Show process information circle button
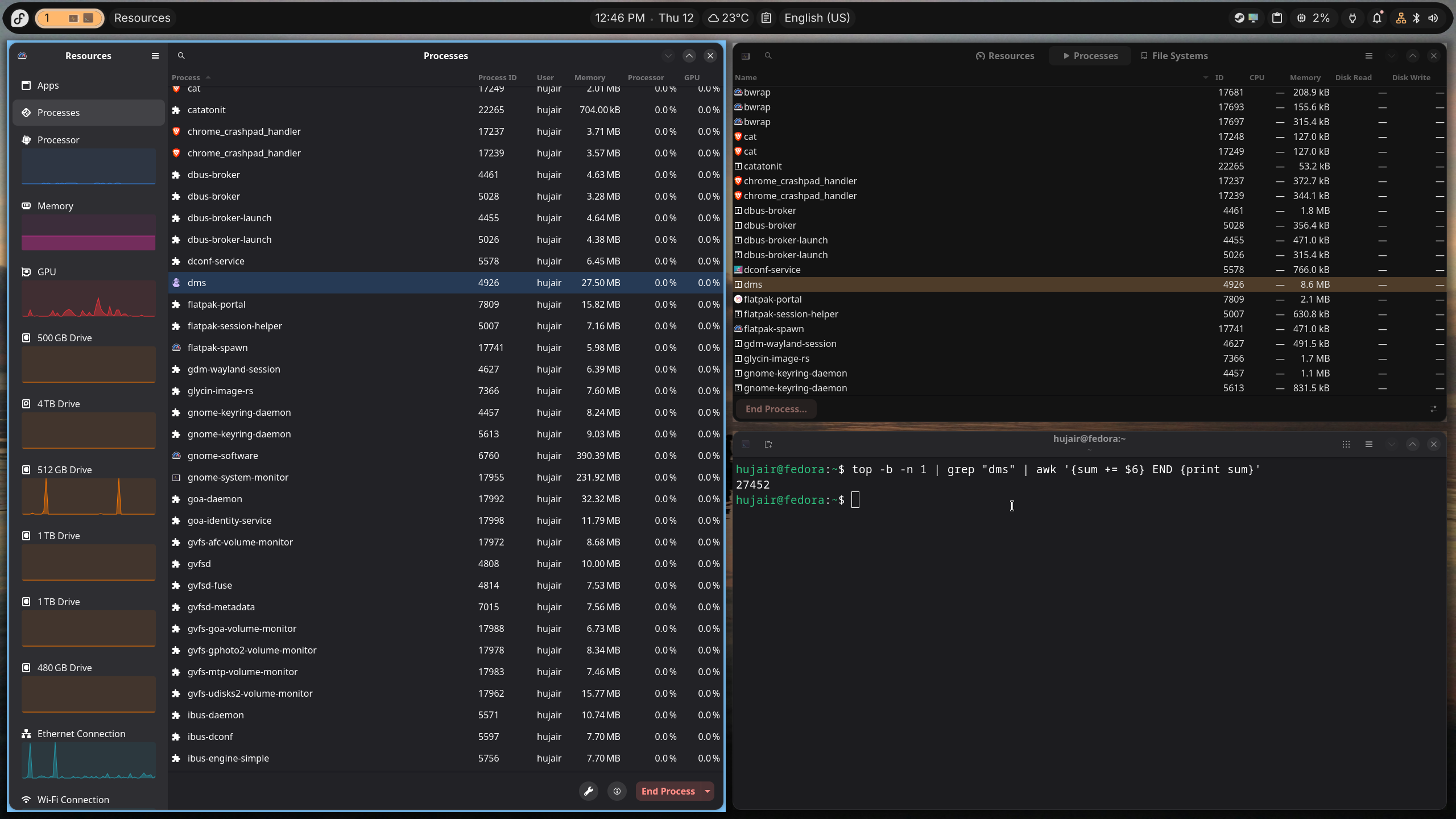 (617, 791)
